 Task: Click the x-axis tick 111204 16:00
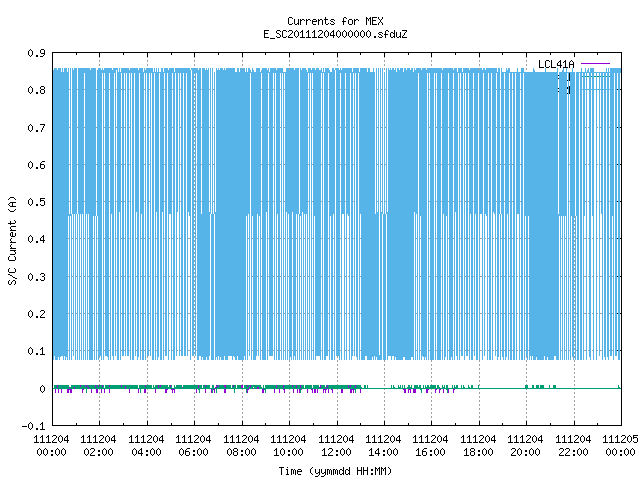click(x=430, y=445)
